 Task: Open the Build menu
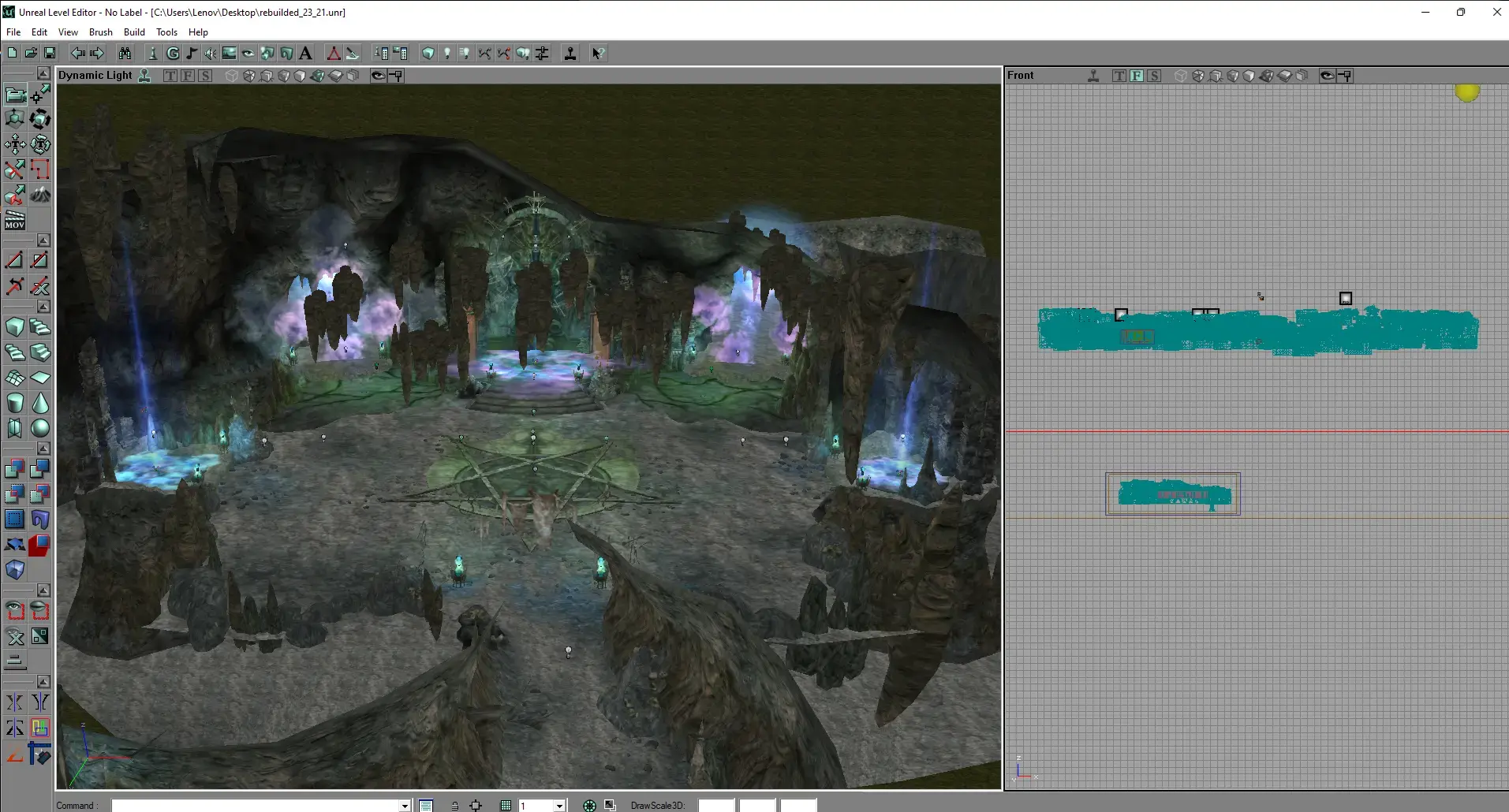coord(134,32)
